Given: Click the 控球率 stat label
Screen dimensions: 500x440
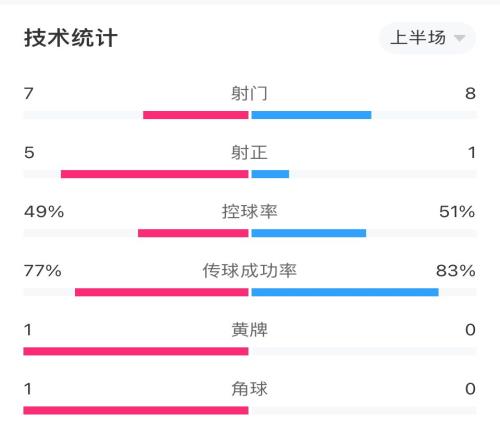Looking at the screenshot, I should (249, 212).
